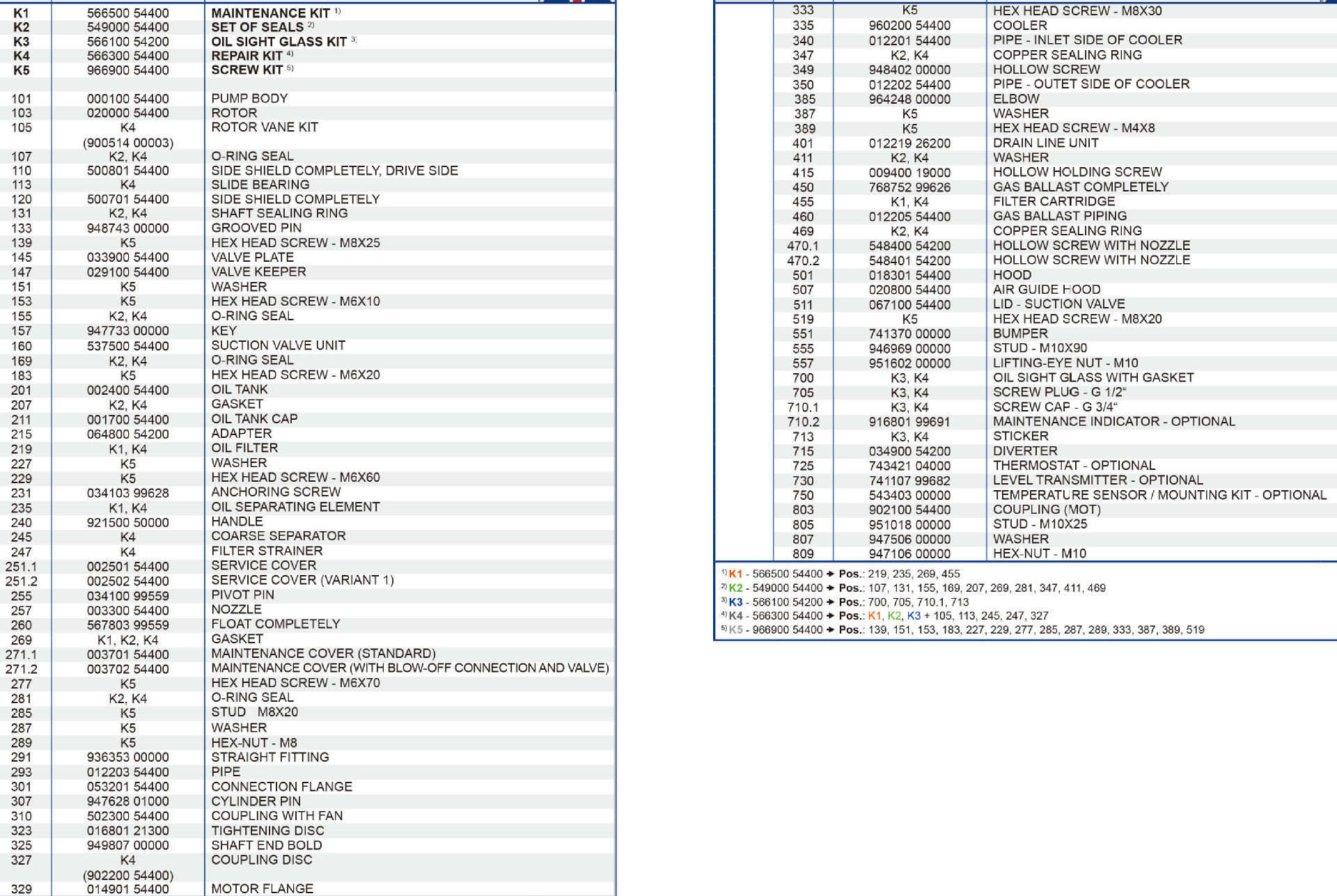Screen dimensions: 1337x896
Task: Click MAINTENANCE INDICATOR - OPTIONAL entry
Action: [x=1113, y=422]
